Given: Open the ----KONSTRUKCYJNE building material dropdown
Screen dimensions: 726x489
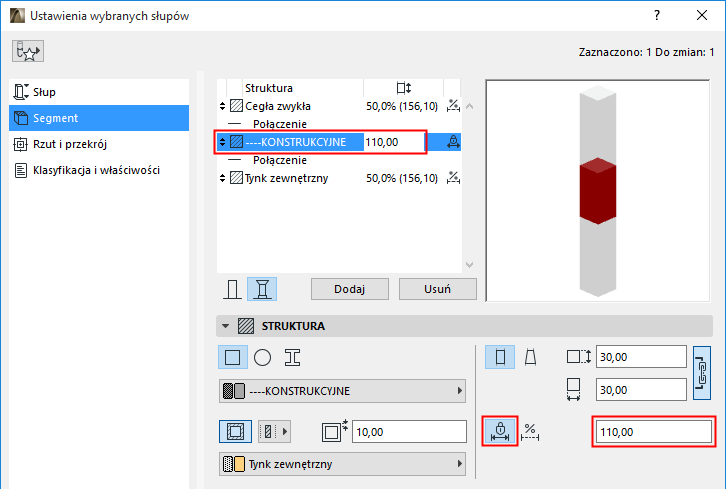Looking at the screenshot, I should pos(342,391).
